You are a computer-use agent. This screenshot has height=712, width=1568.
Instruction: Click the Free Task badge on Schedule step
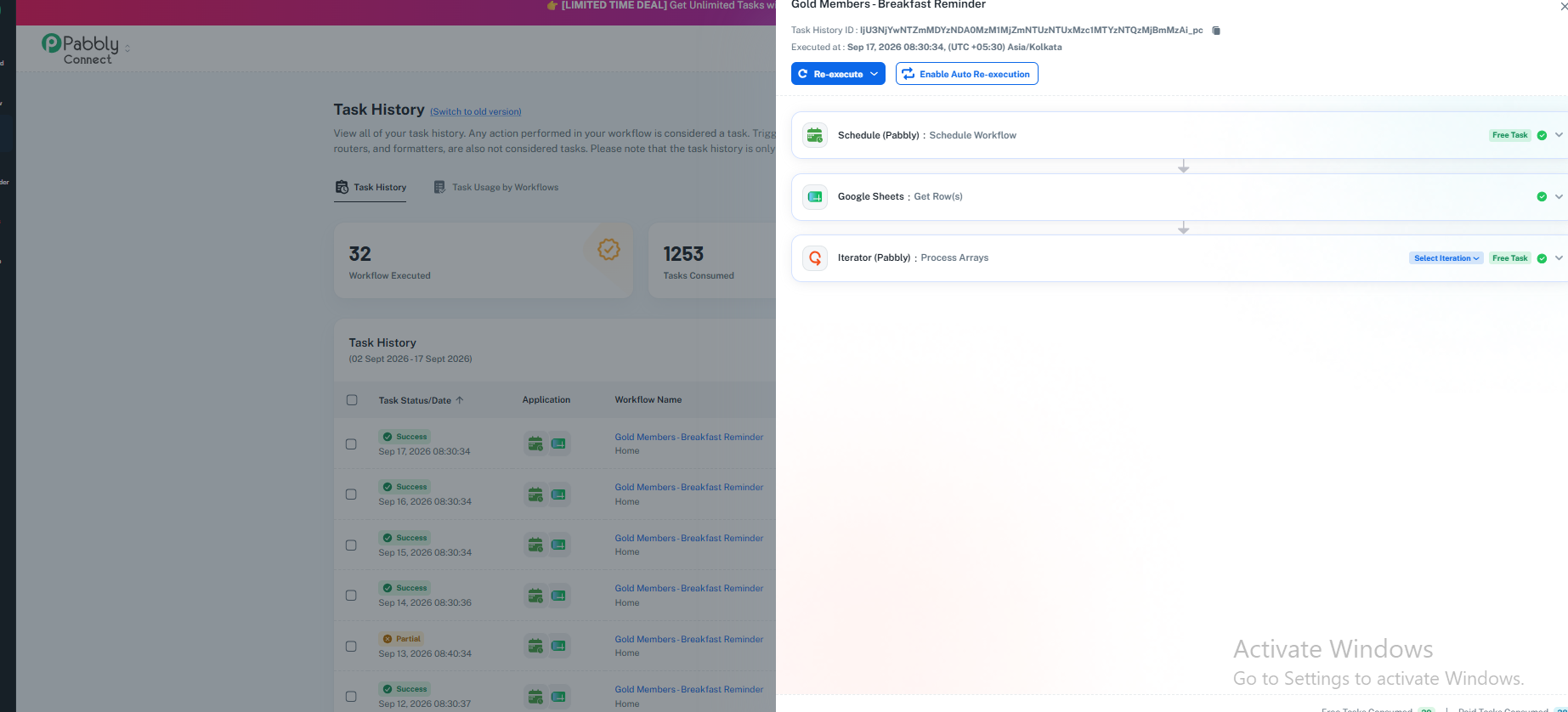pos(1510,135)
